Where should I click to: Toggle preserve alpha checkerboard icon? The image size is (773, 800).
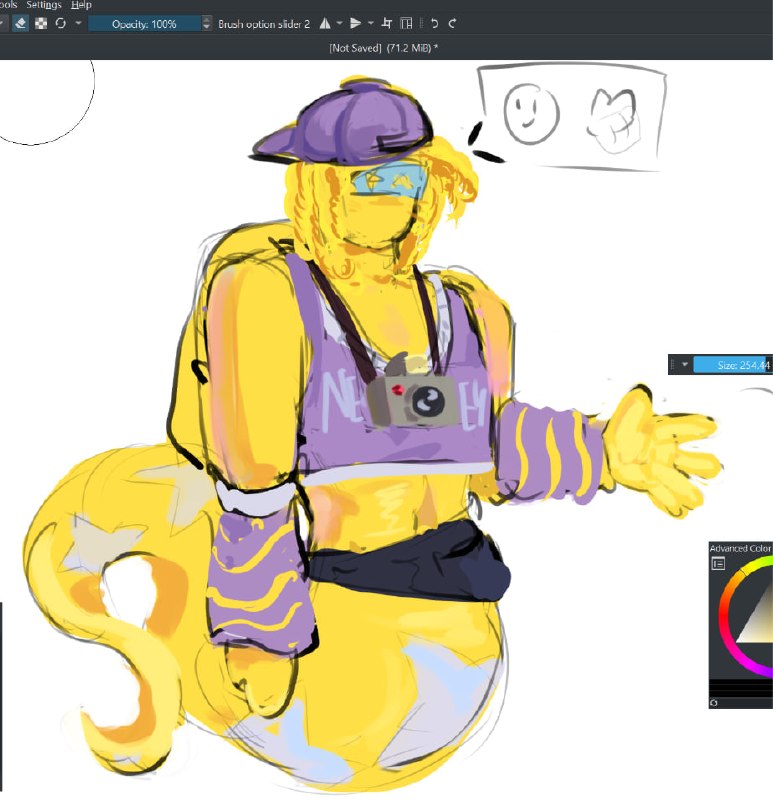coord(41,23)
